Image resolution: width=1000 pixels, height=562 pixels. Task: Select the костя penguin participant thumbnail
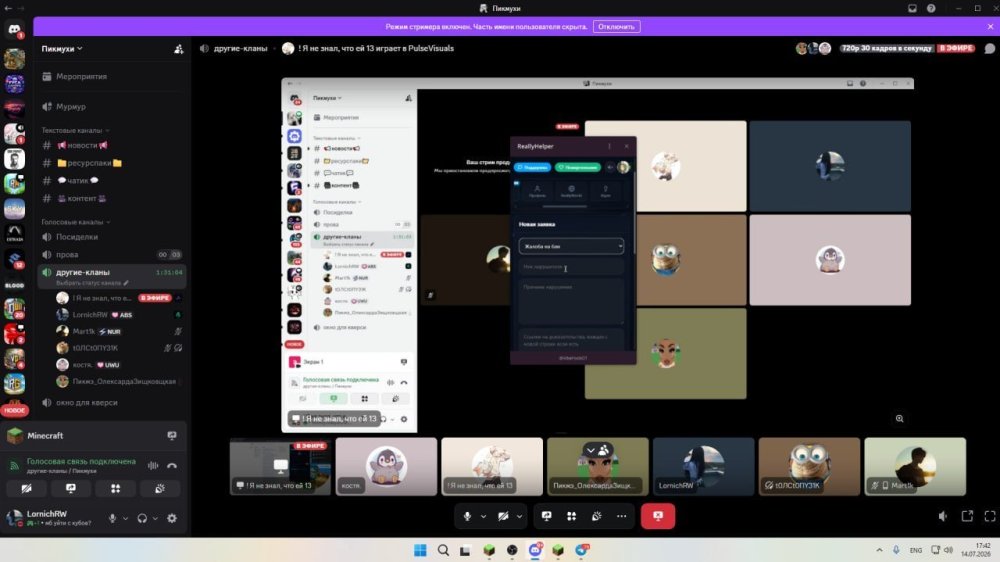[386, 466]
